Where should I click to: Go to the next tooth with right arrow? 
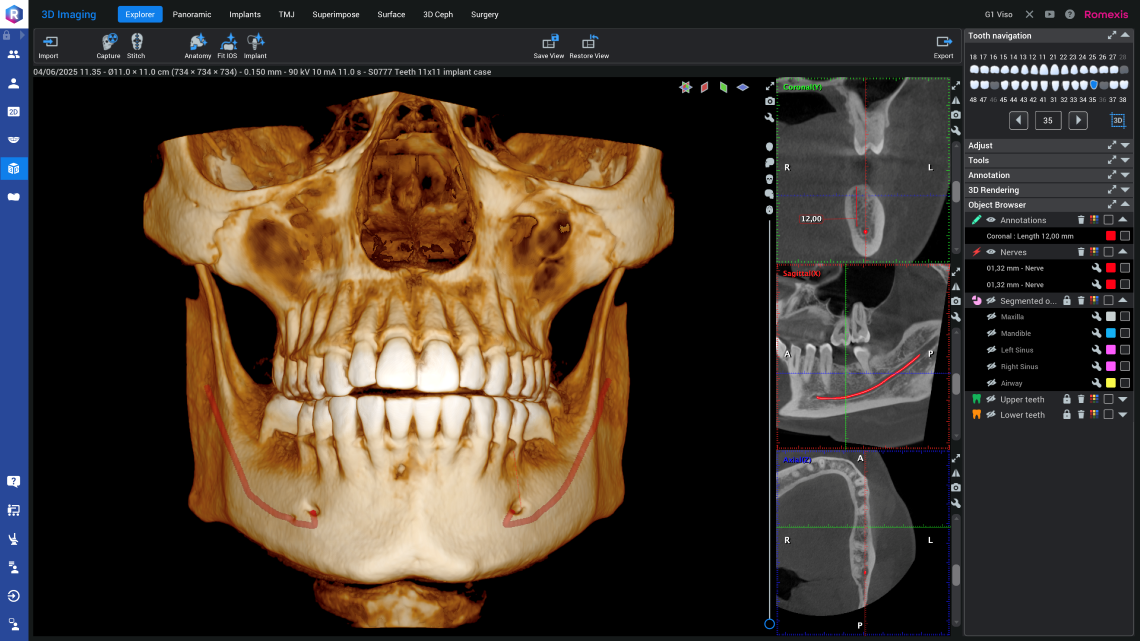pos(1078,121)
